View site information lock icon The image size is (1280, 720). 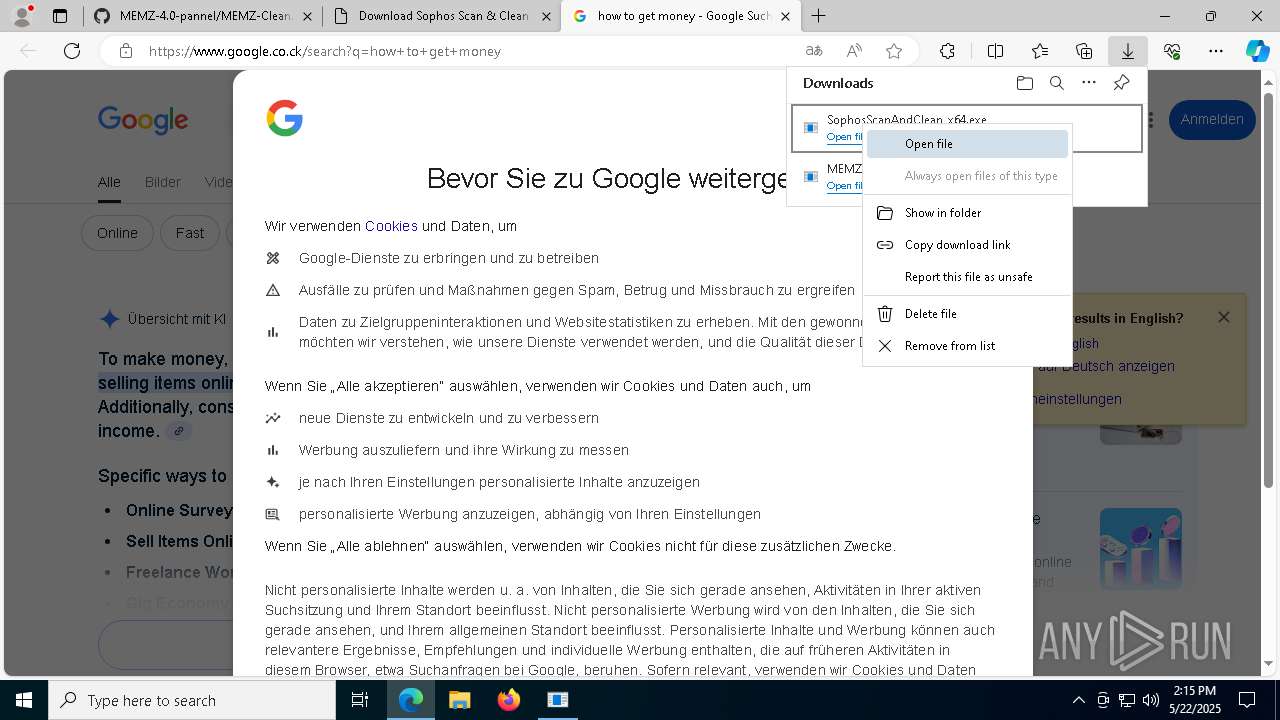(x=125, y=51)
